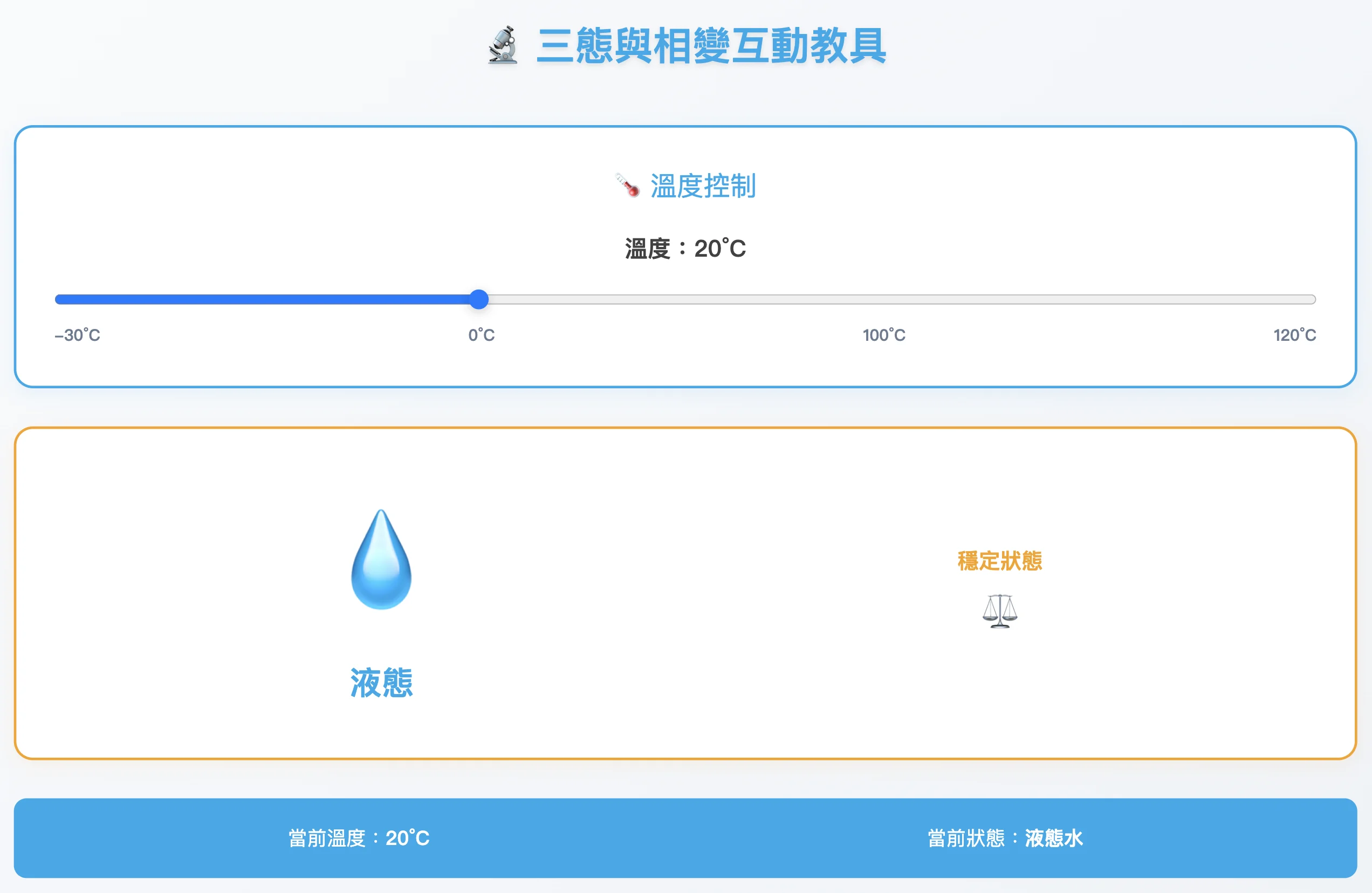Click the 100°C scale label
Image resolution: width=1372 pixels, height=893 pixels.
coord(884,335)
